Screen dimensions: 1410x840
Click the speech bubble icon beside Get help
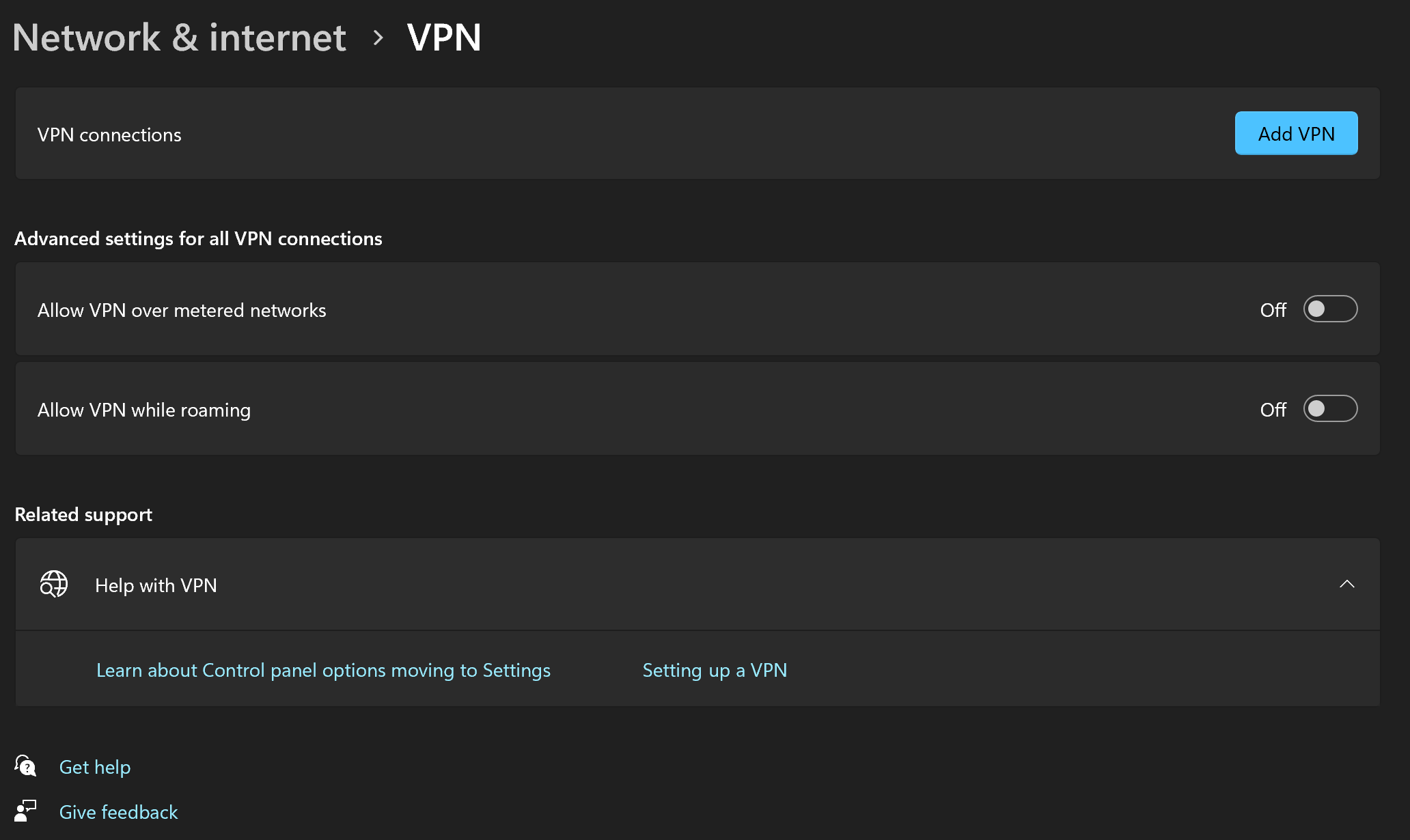coord(25,766)
